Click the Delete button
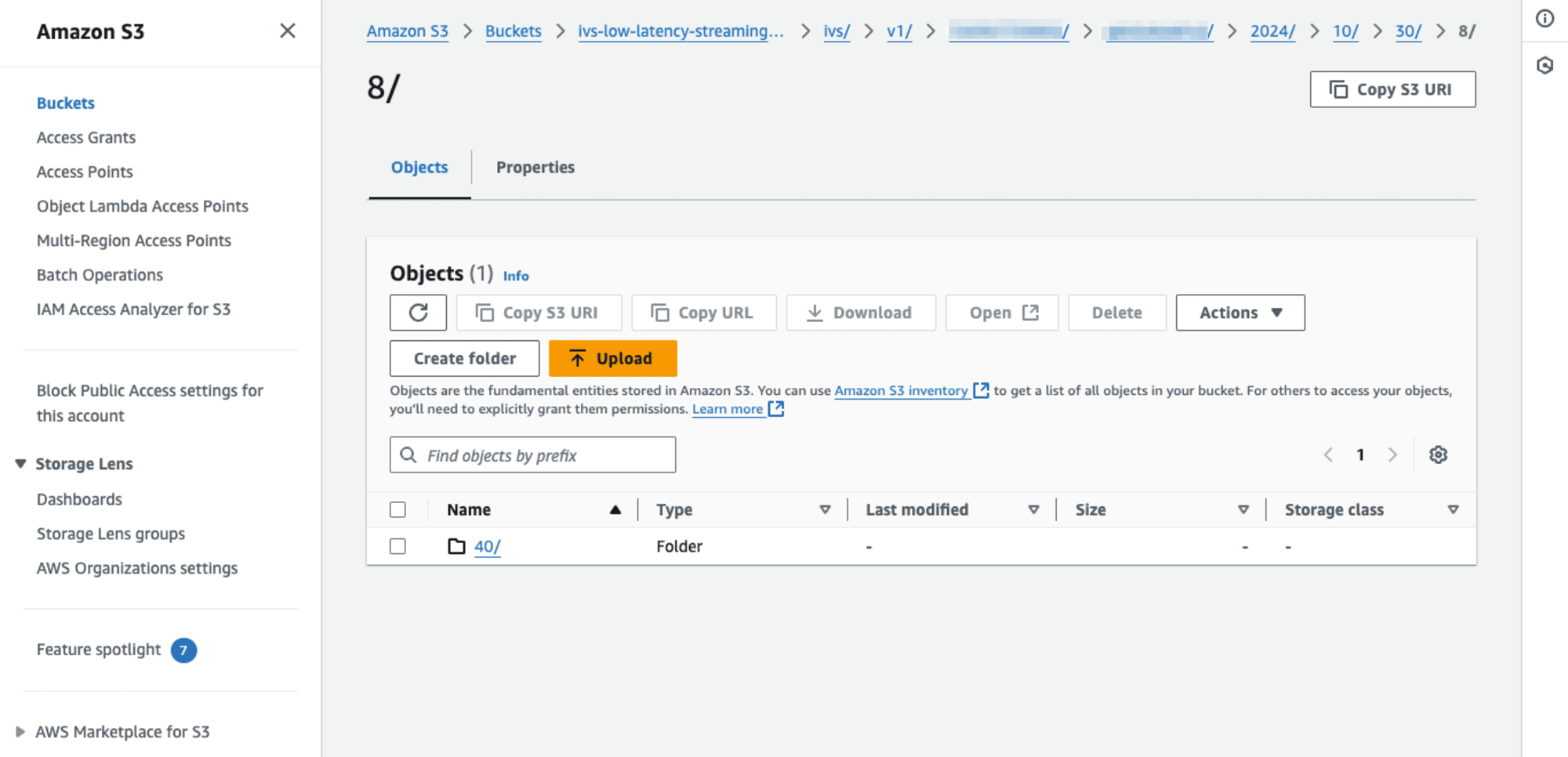1568x757 pixels. click(1117, 313)
